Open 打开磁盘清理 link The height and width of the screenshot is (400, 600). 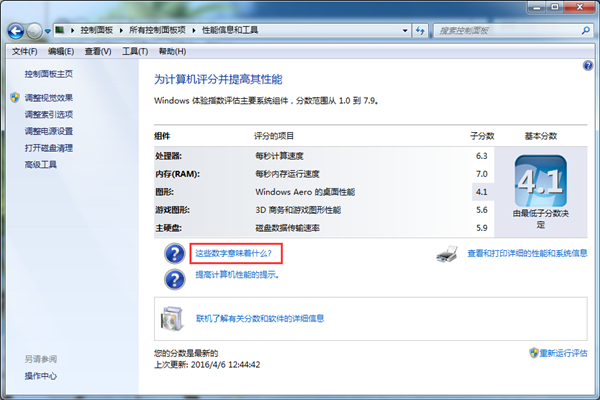pyautogui.click(x=49, y=148)
